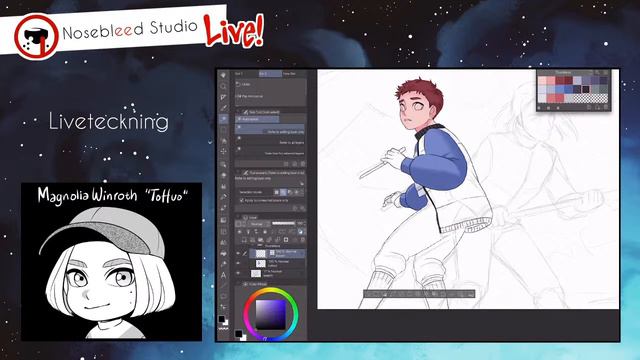
Task: Select the top highlighted layer thumbnail
Action: [x=260, y=253]
